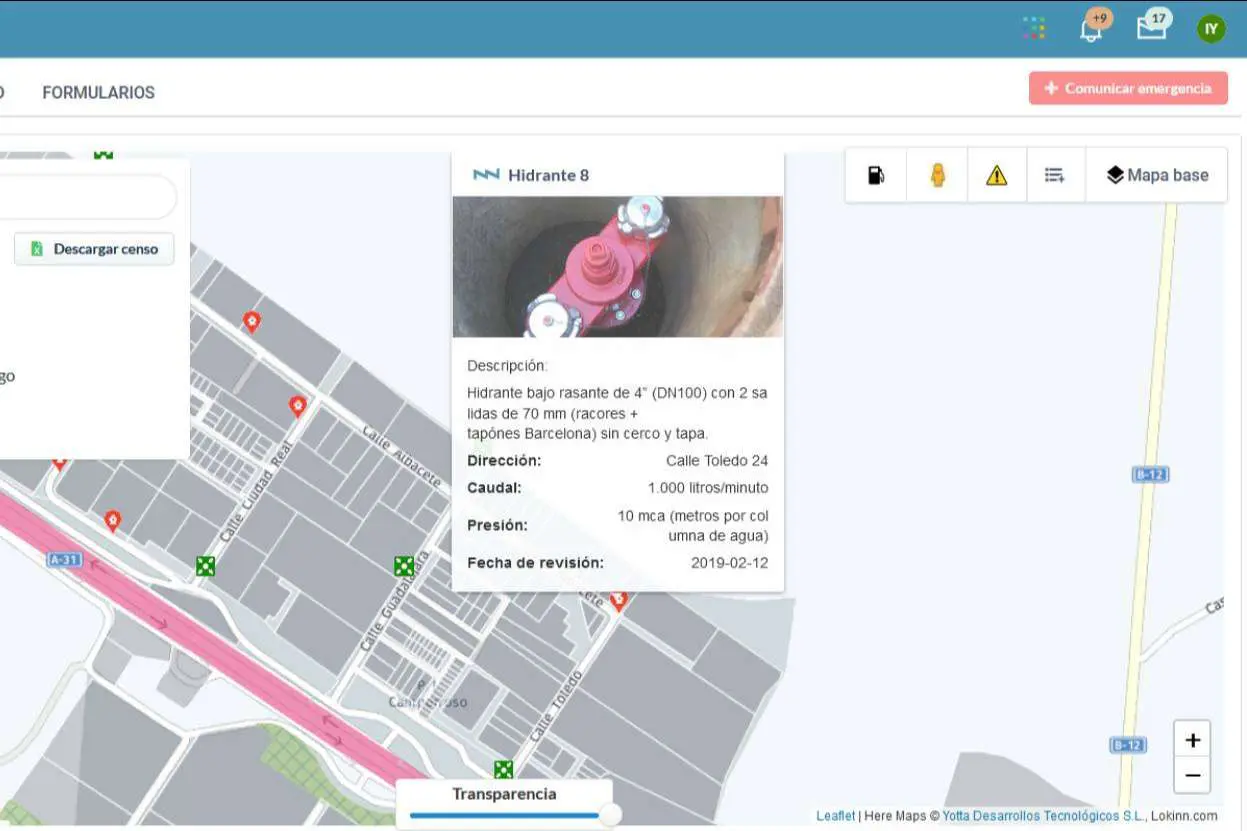Switch to the FORMULARIOS tab

point(98,92)
